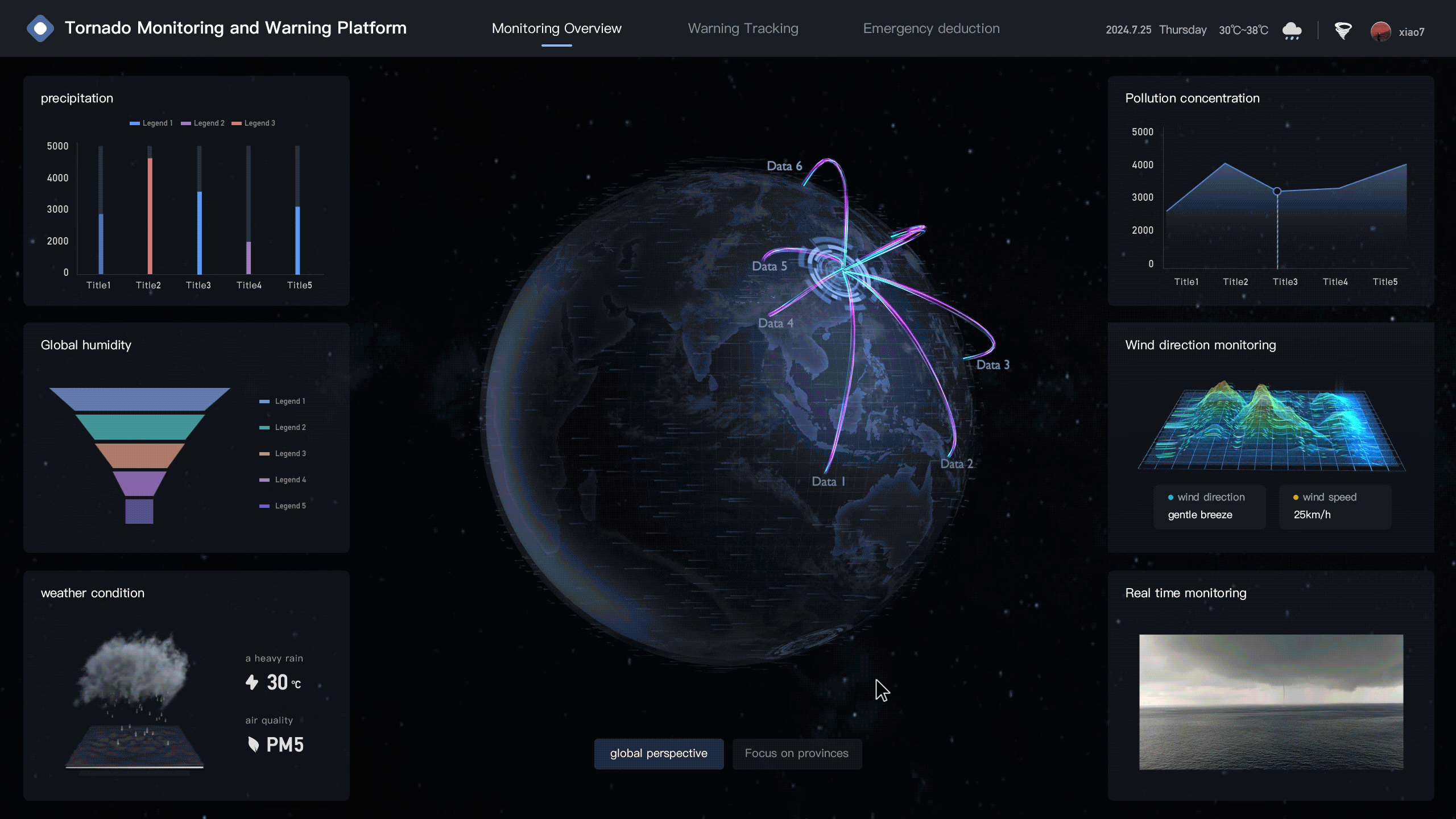This screenshot has height=819, width=1456.
Task: Click the Title3 data point on pollution chart
Action: click(1277, 192)
